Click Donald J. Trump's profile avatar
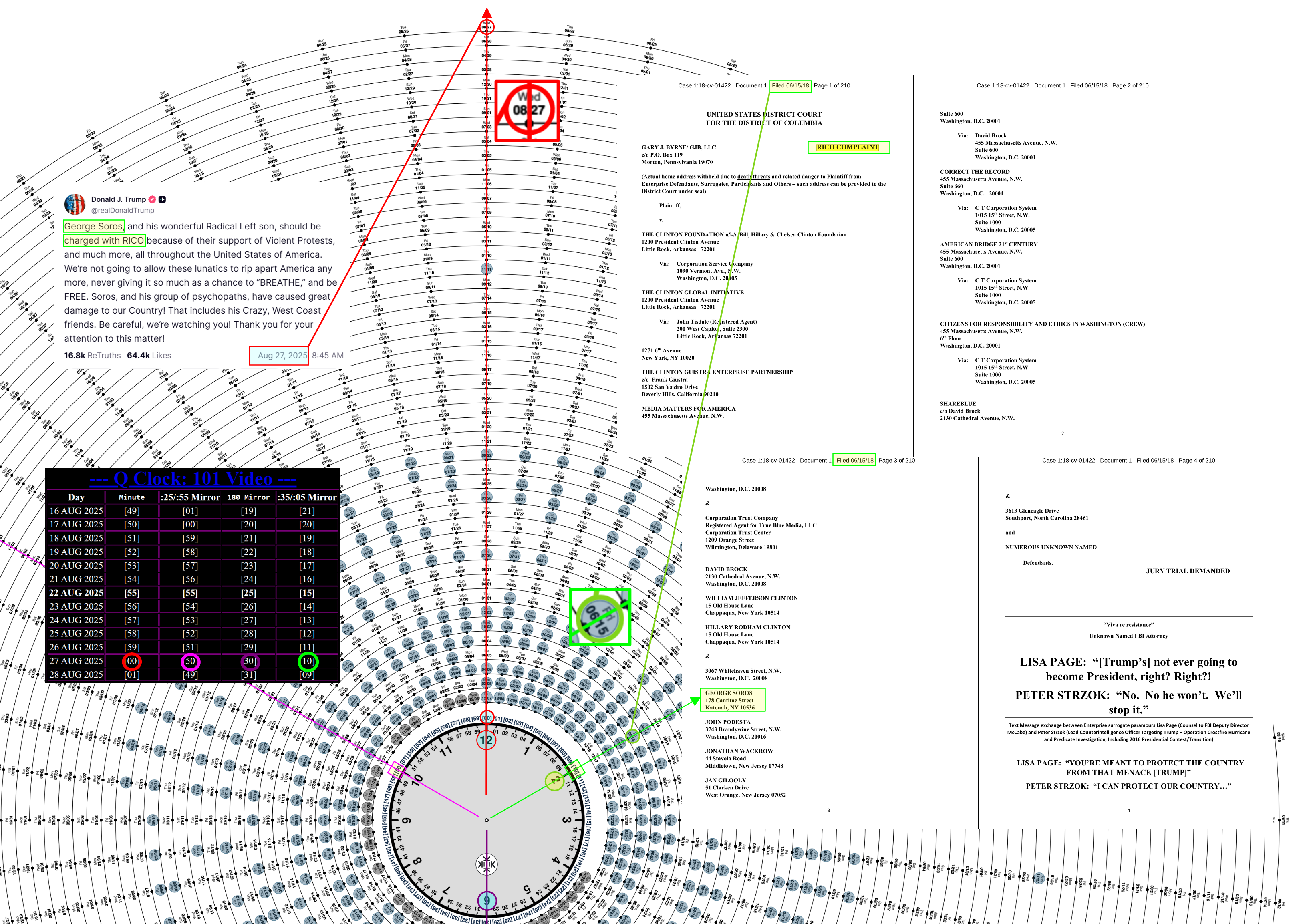Image resolution: width=1307 pixels, height=924 pixels. point(75,204)
